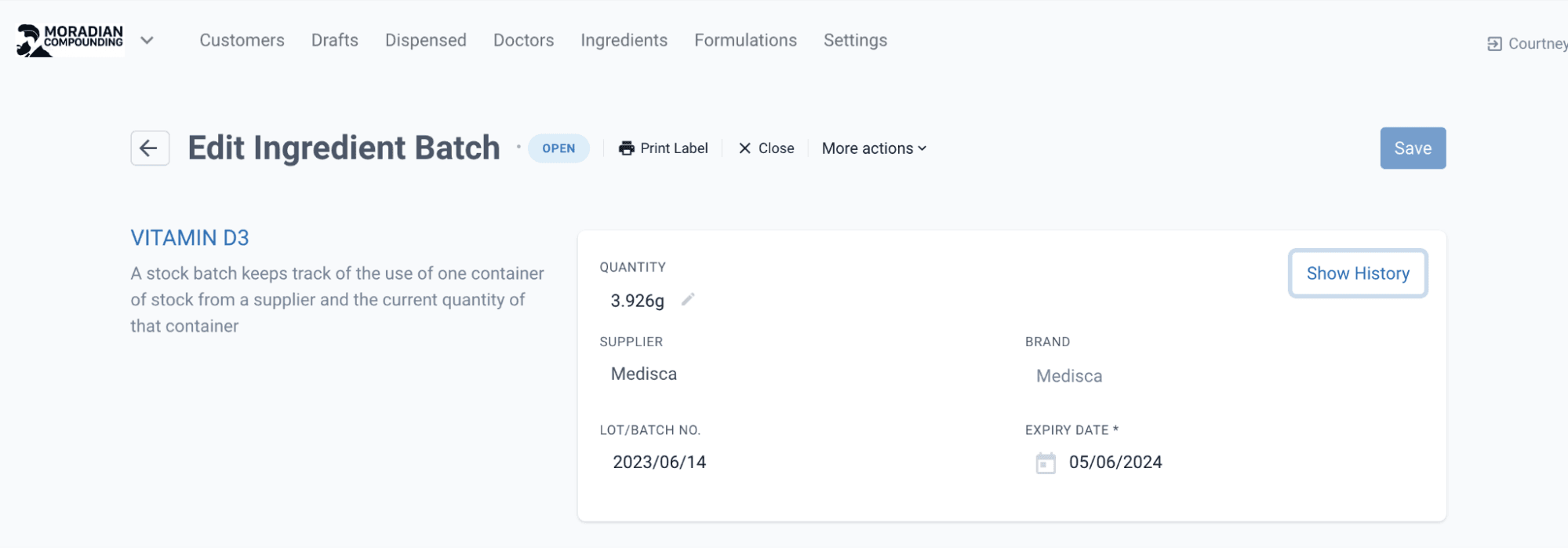Open Settings from the navigation bar
1568x548 pixels.
[855, 40]
